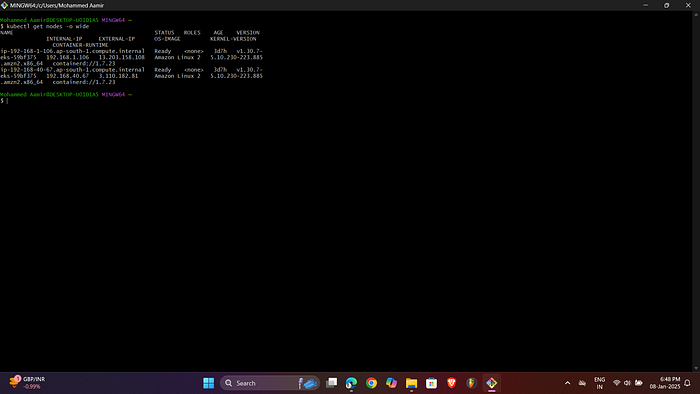
Task: Open FL Studio from the taskbar
Action: pos(471,383)
